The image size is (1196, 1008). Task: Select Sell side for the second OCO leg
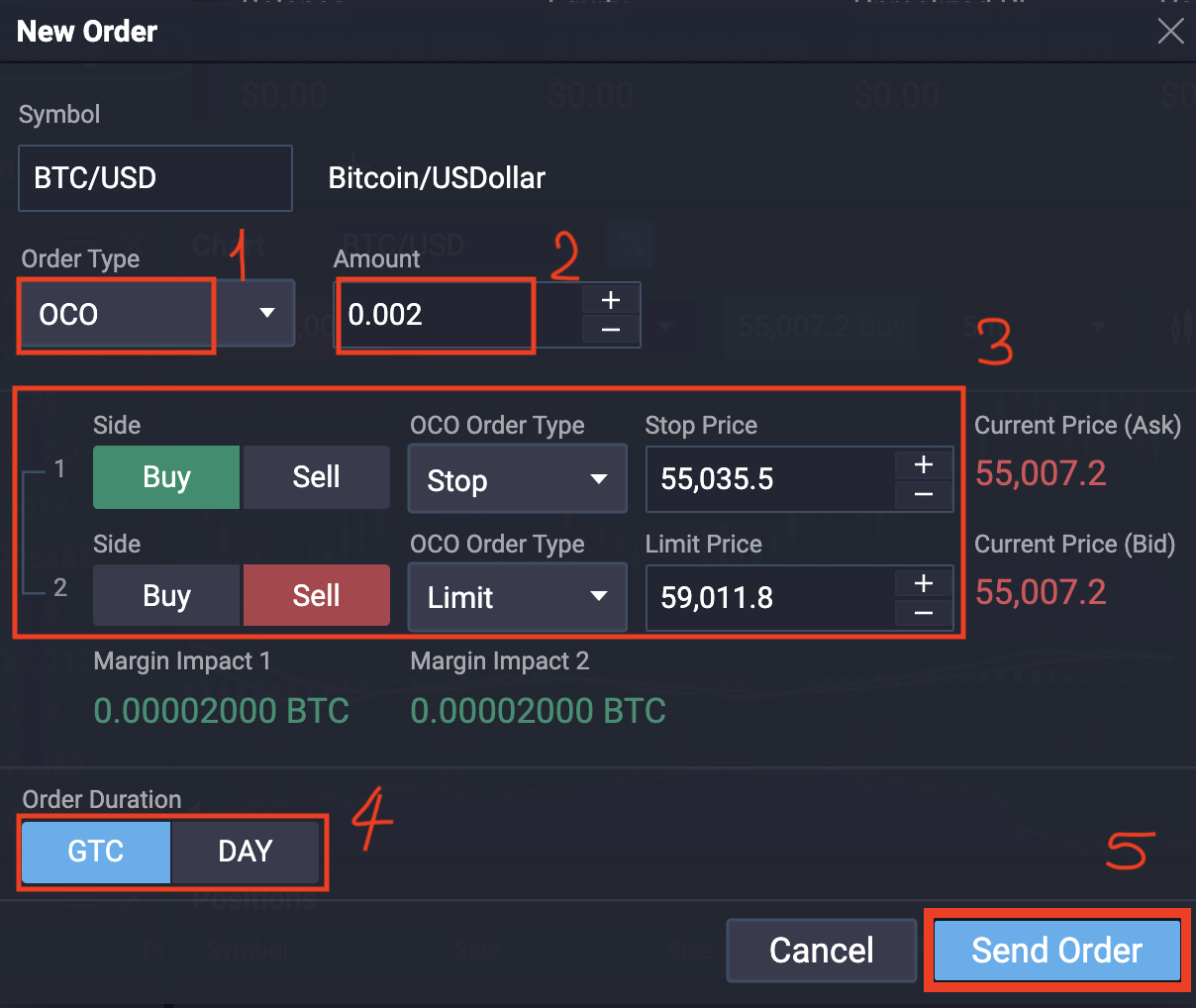(316, 595)
